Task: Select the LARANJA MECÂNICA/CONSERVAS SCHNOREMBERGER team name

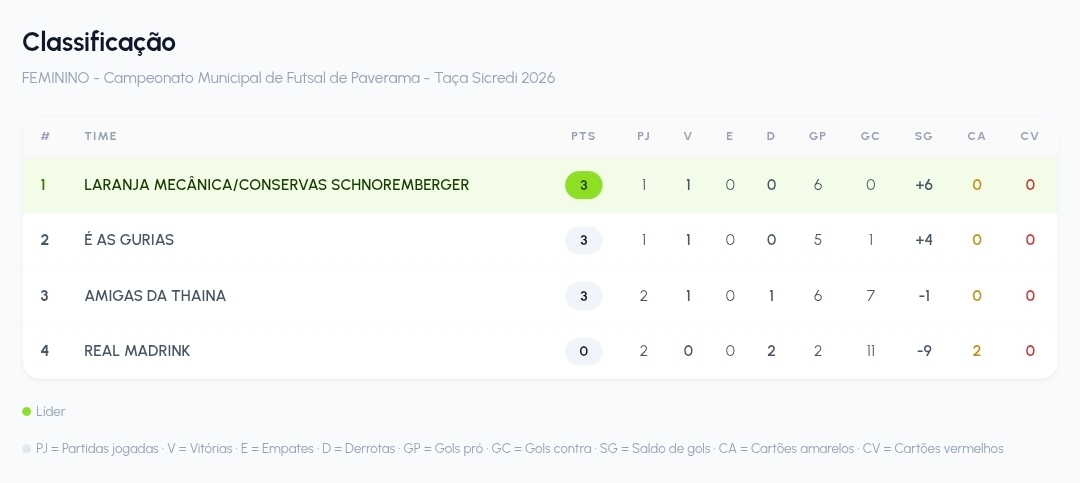Action: 276,185
